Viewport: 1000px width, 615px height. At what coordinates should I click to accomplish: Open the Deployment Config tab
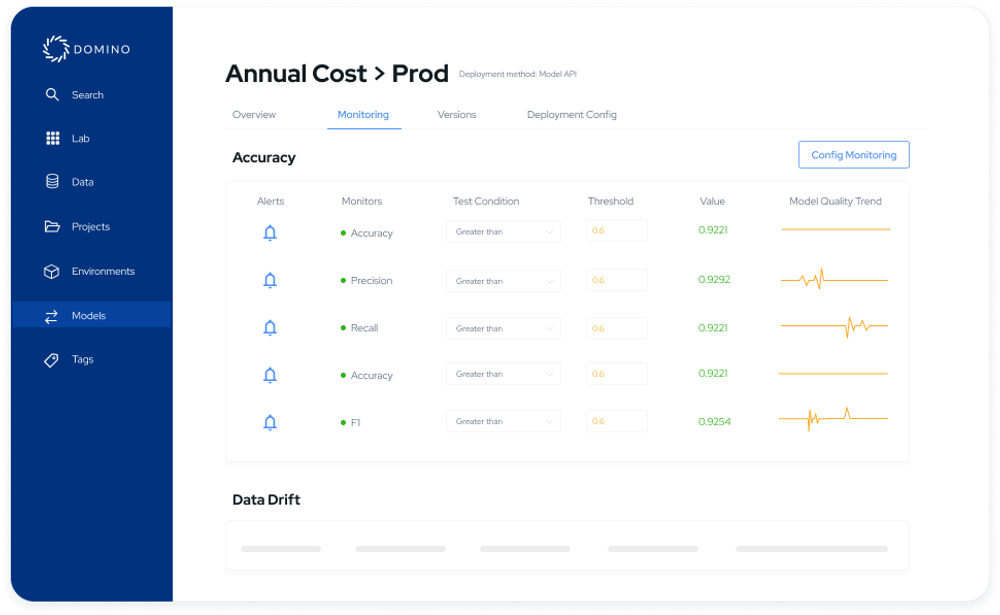click(x=571, y=114)
